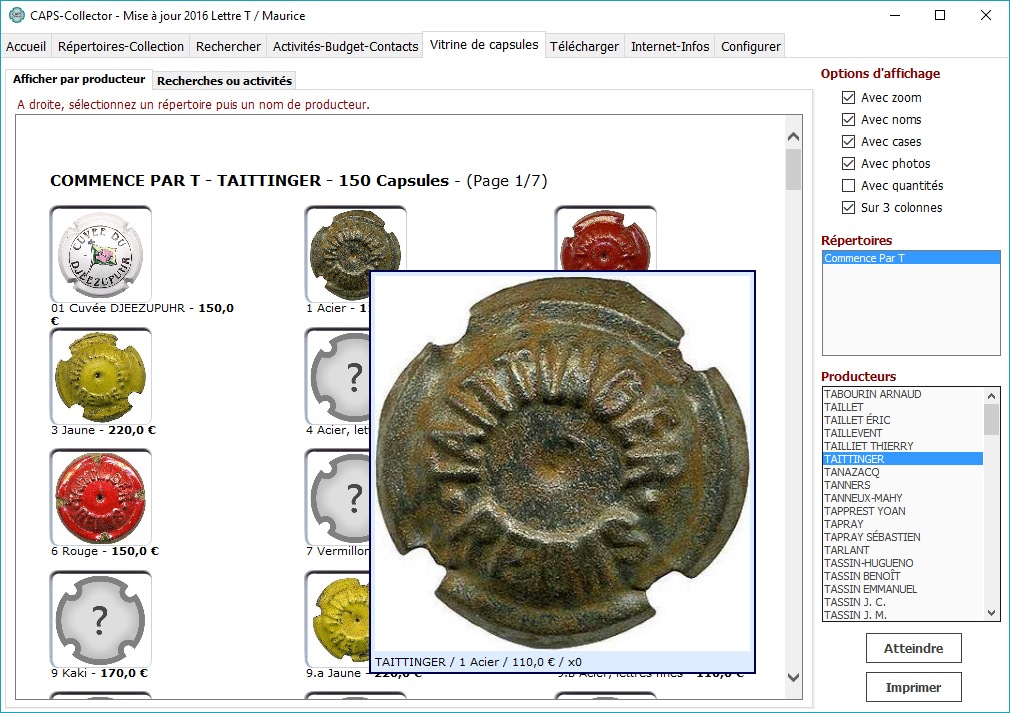Click the capsule area scrollbar thumb

coord(793,169)
